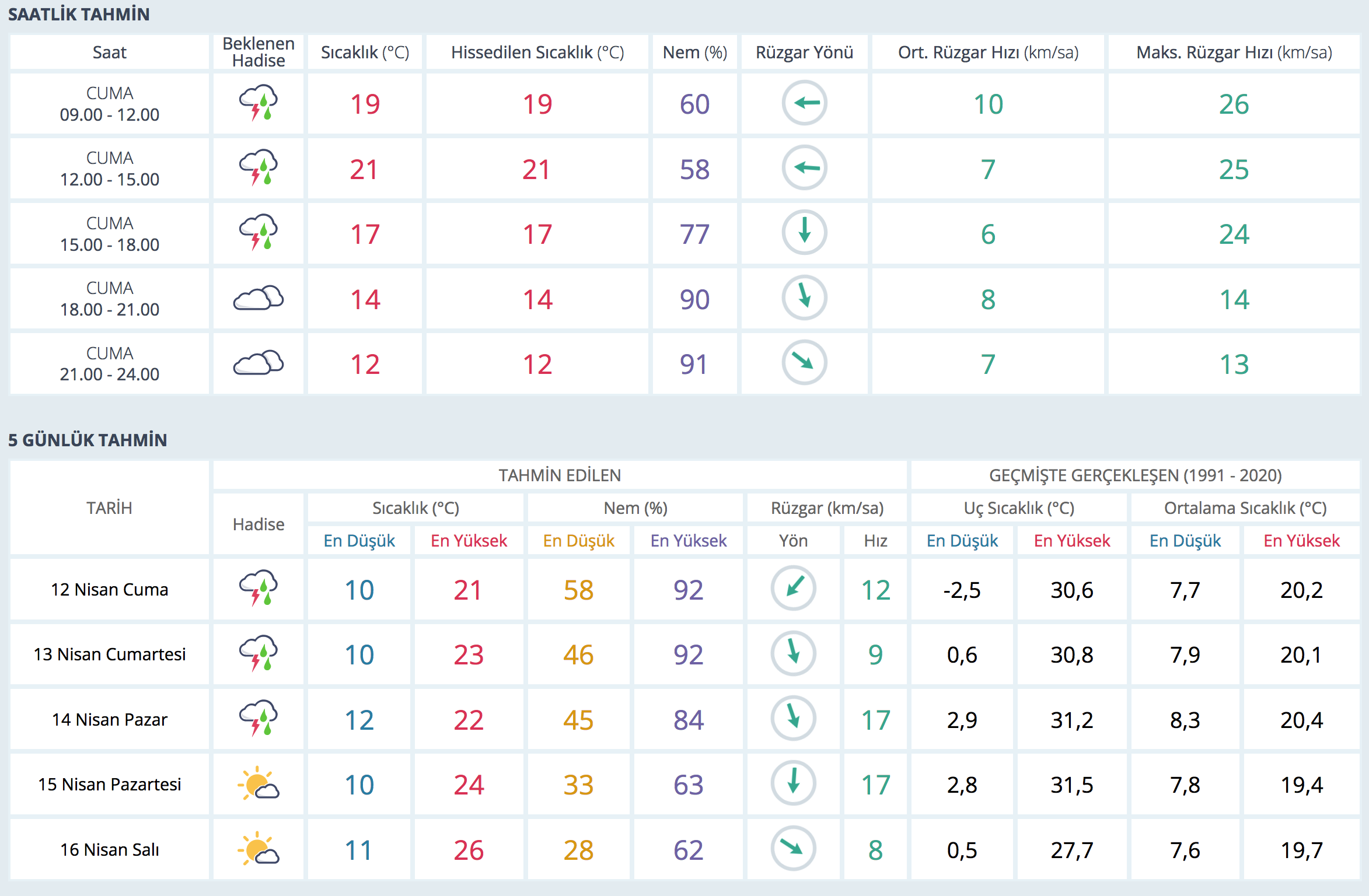Click the Beklenen Hadise column header
This screenshot has height=896, width=1369.
click(x=259, y=52)
